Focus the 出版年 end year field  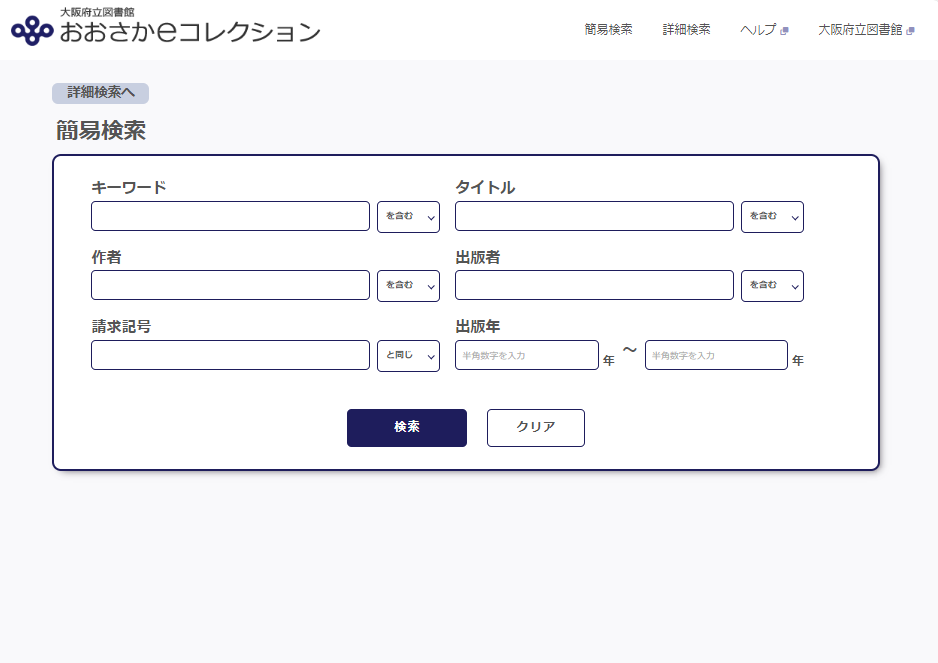coord(716,355)
